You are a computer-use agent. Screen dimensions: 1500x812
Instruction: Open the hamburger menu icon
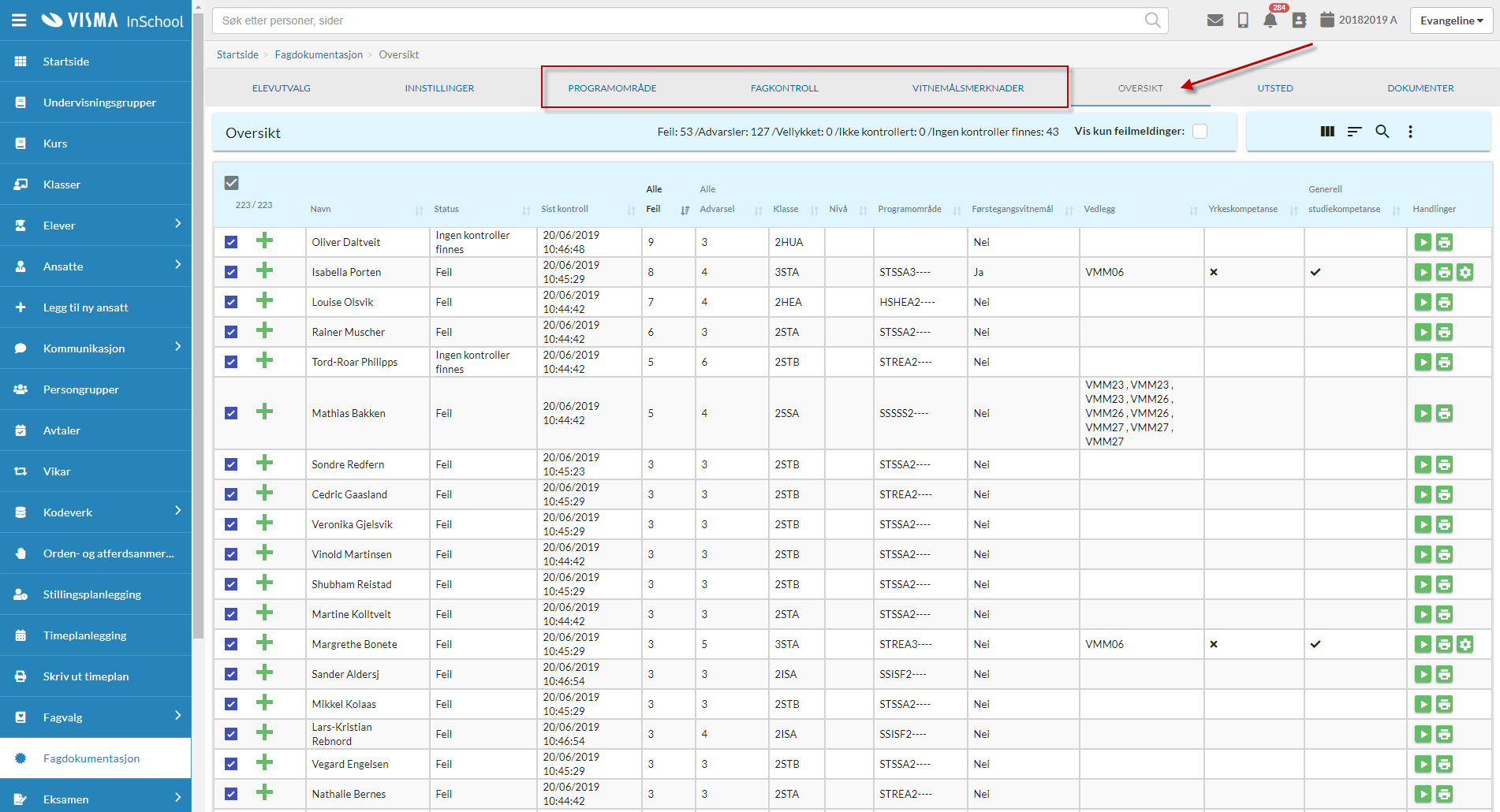tap(20, 20)
